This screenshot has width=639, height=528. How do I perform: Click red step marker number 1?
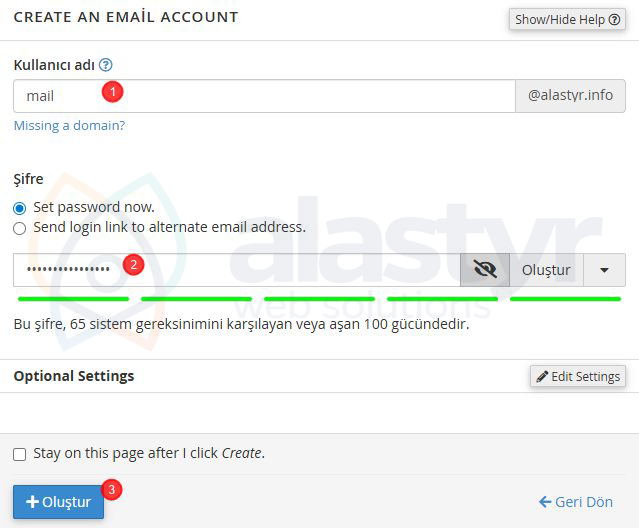113,92
